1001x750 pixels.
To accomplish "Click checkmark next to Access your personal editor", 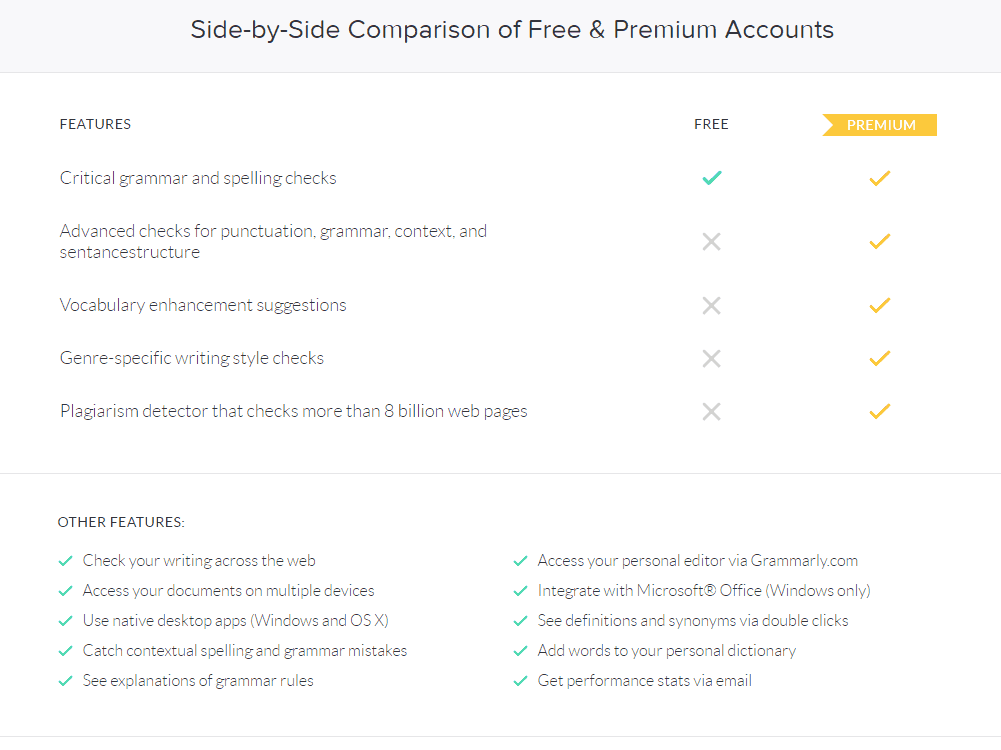I will tap(520, 561).
